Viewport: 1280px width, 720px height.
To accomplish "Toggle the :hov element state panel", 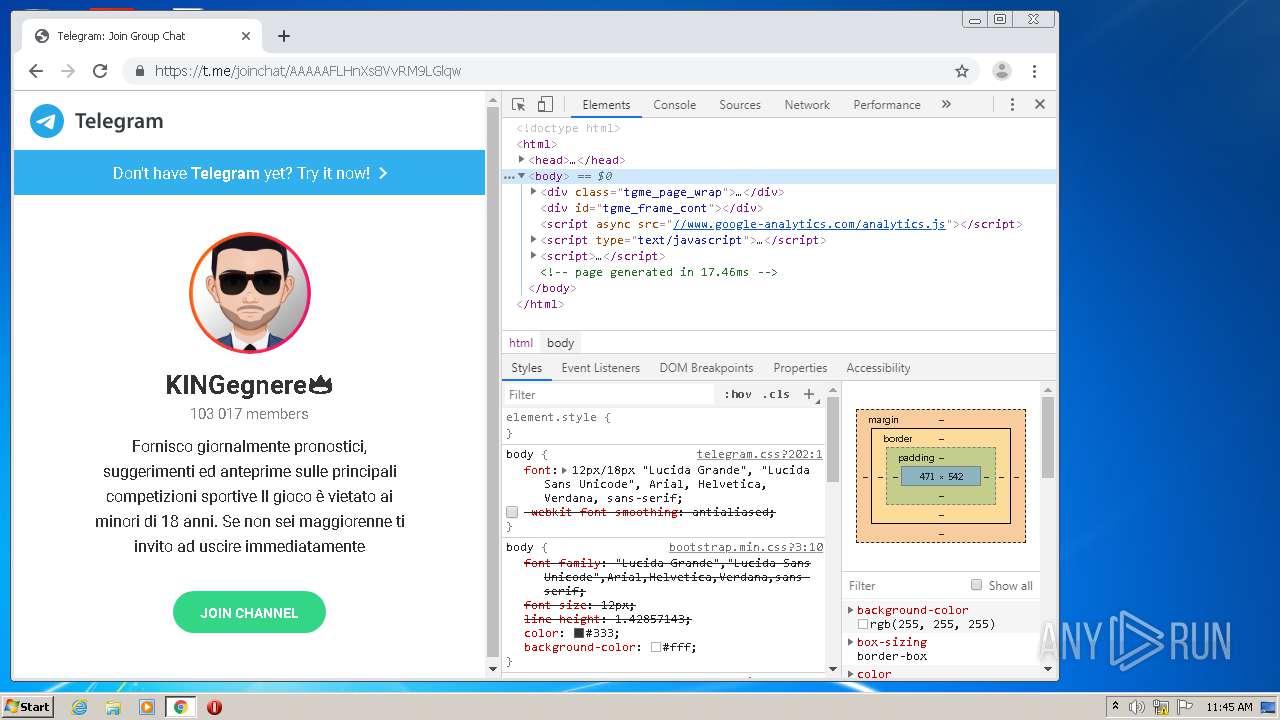I will (738, 394).
